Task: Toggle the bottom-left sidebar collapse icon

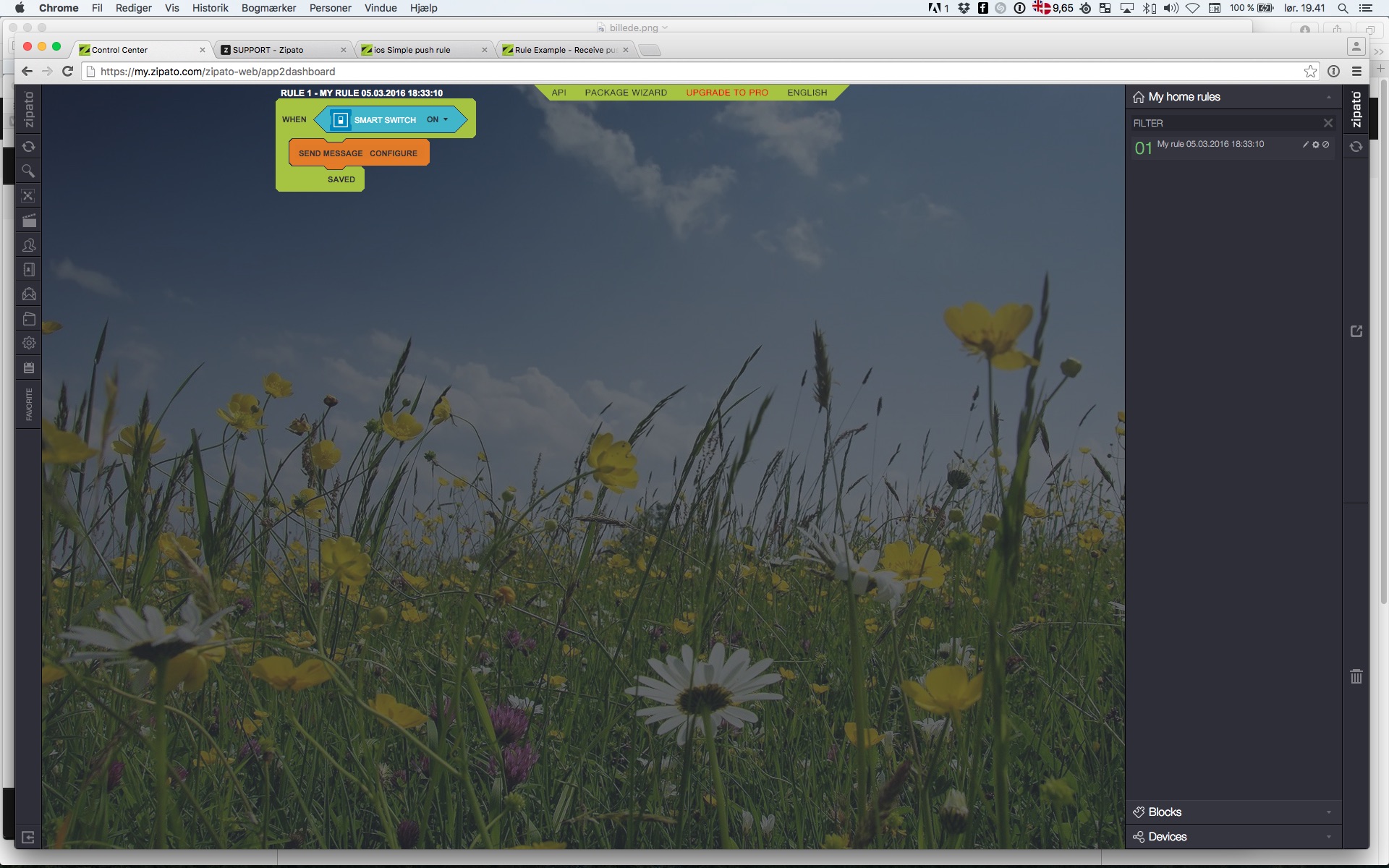Action: coord(28,837)
